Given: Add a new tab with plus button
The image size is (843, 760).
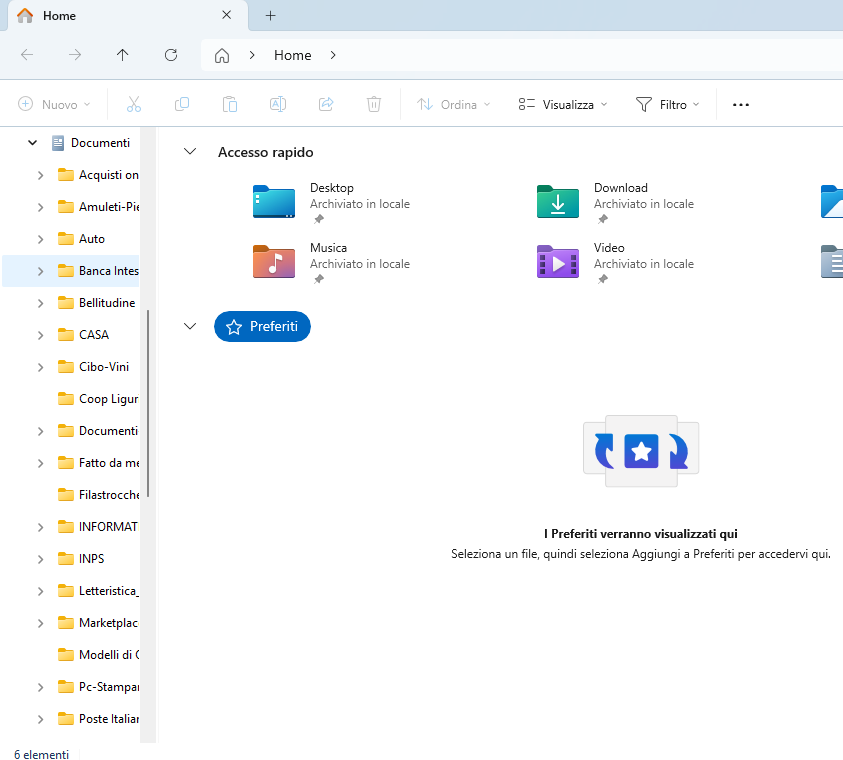Looking at the screenshot, I should pyautogui.click(x=270, y=16).
